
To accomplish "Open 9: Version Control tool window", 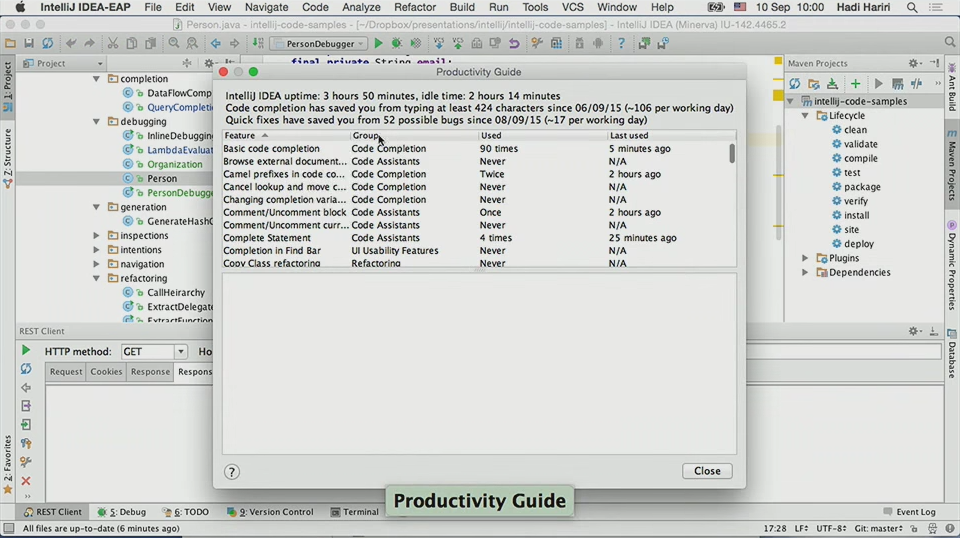I will 270,512.
